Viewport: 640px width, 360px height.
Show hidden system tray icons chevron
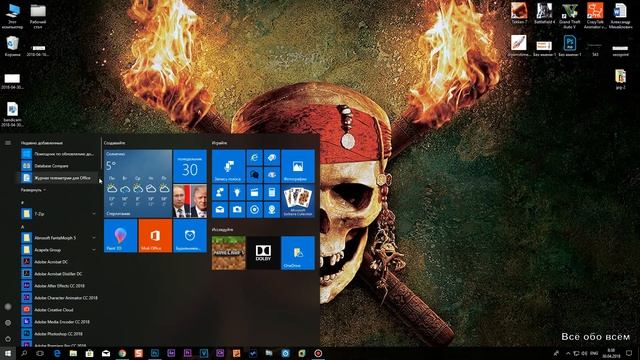568,353
